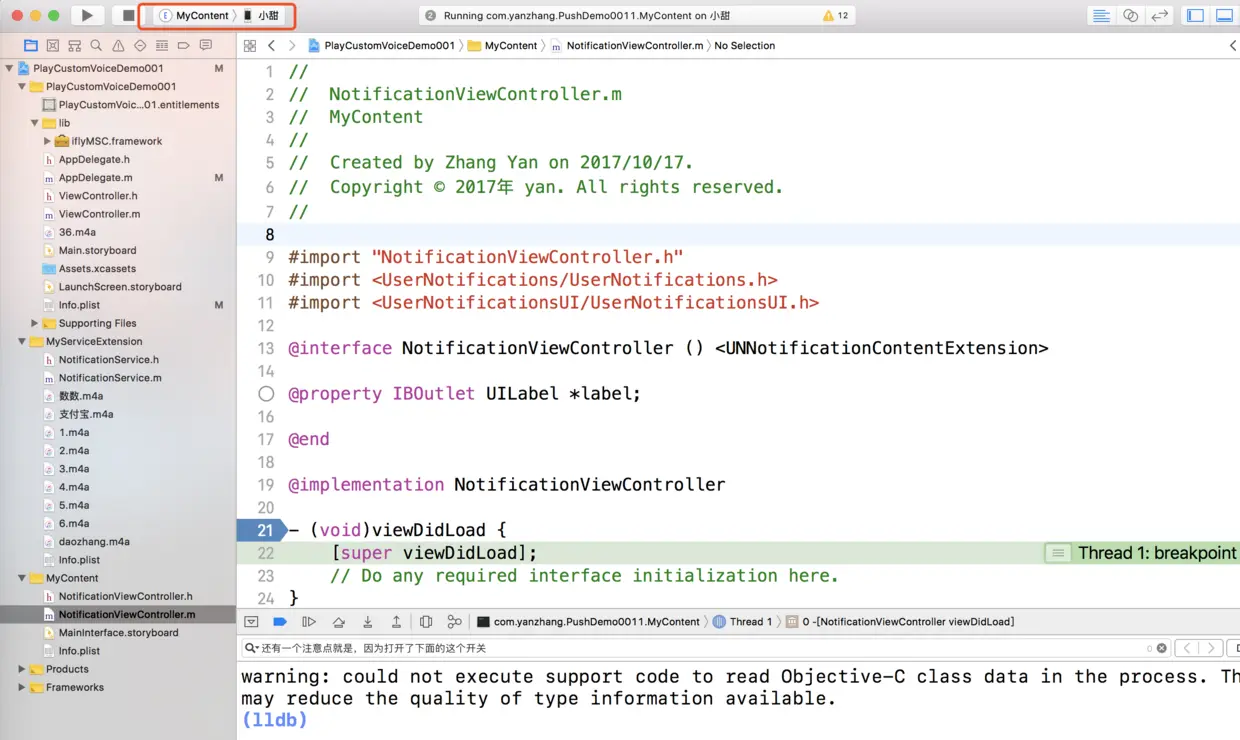
Task: Collapse the lib folder
Action: [x=35, y=123]
